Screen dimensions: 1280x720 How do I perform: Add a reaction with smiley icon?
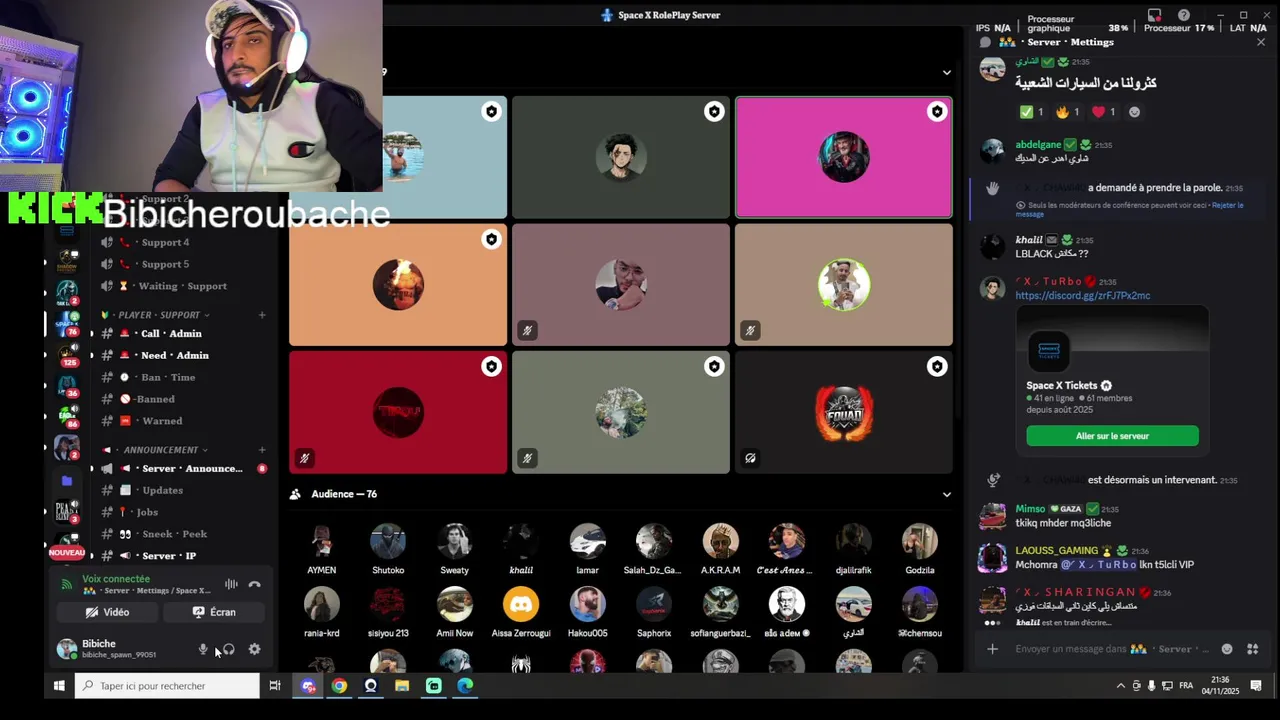1134,112
